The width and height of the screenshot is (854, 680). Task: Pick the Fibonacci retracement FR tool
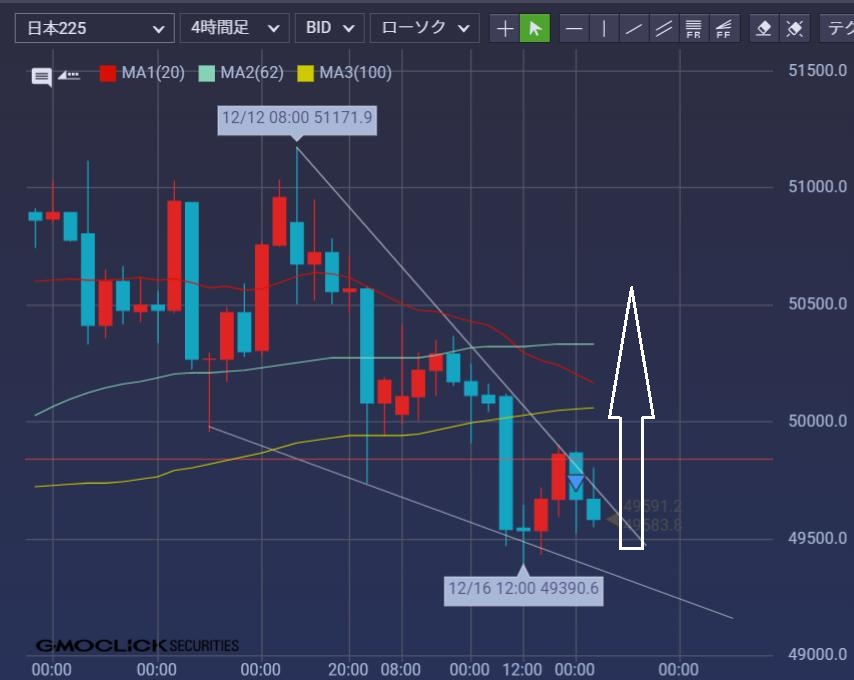click(x=693, y=28)
